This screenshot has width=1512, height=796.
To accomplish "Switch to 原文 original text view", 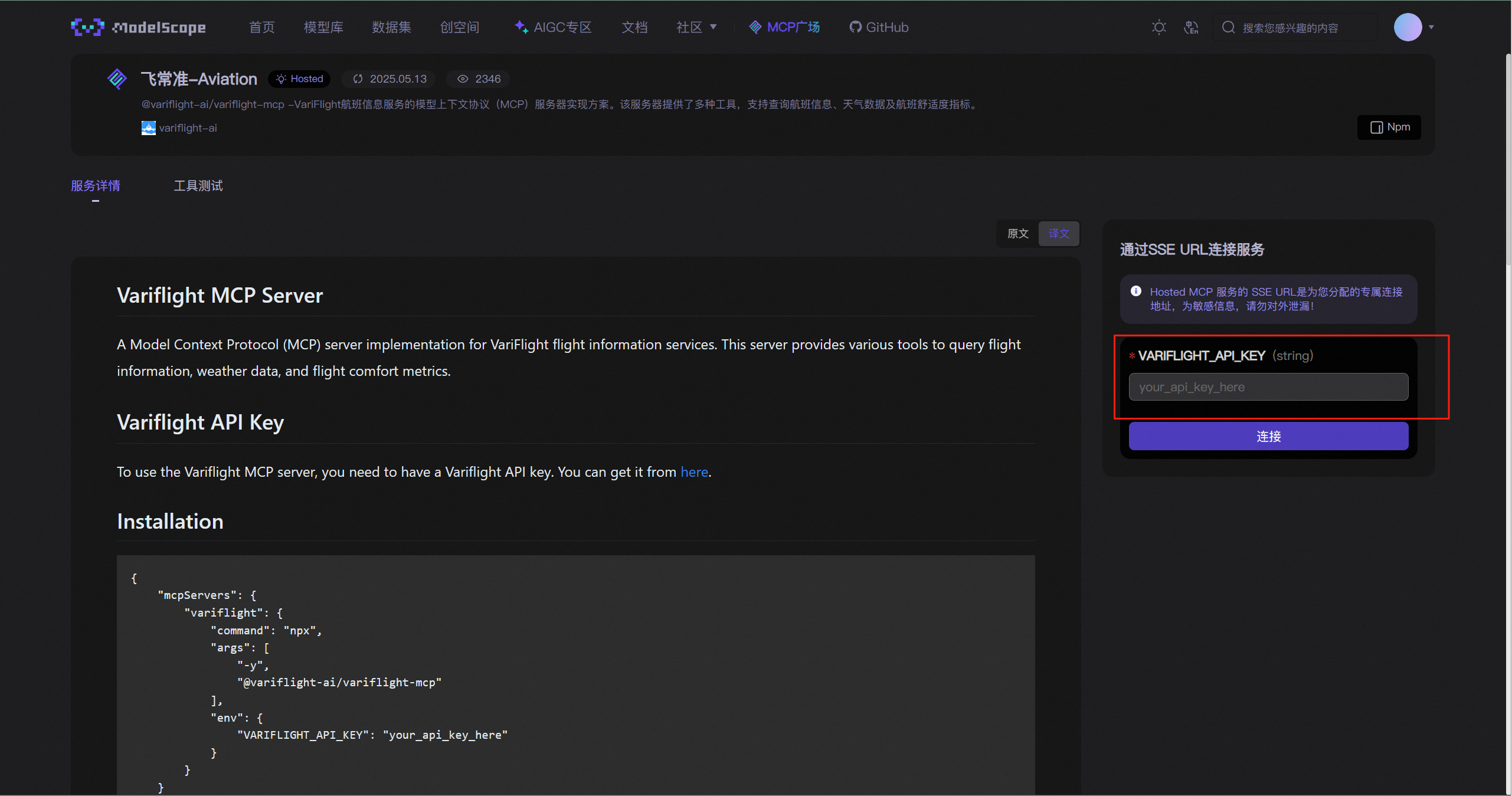I will tap(1018, 234).
